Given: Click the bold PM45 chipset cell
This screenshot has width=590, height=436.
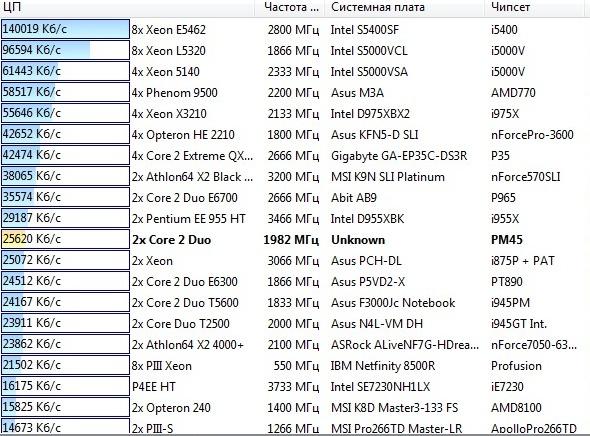Looking at the screenshot, I should (x=507, y=240).
